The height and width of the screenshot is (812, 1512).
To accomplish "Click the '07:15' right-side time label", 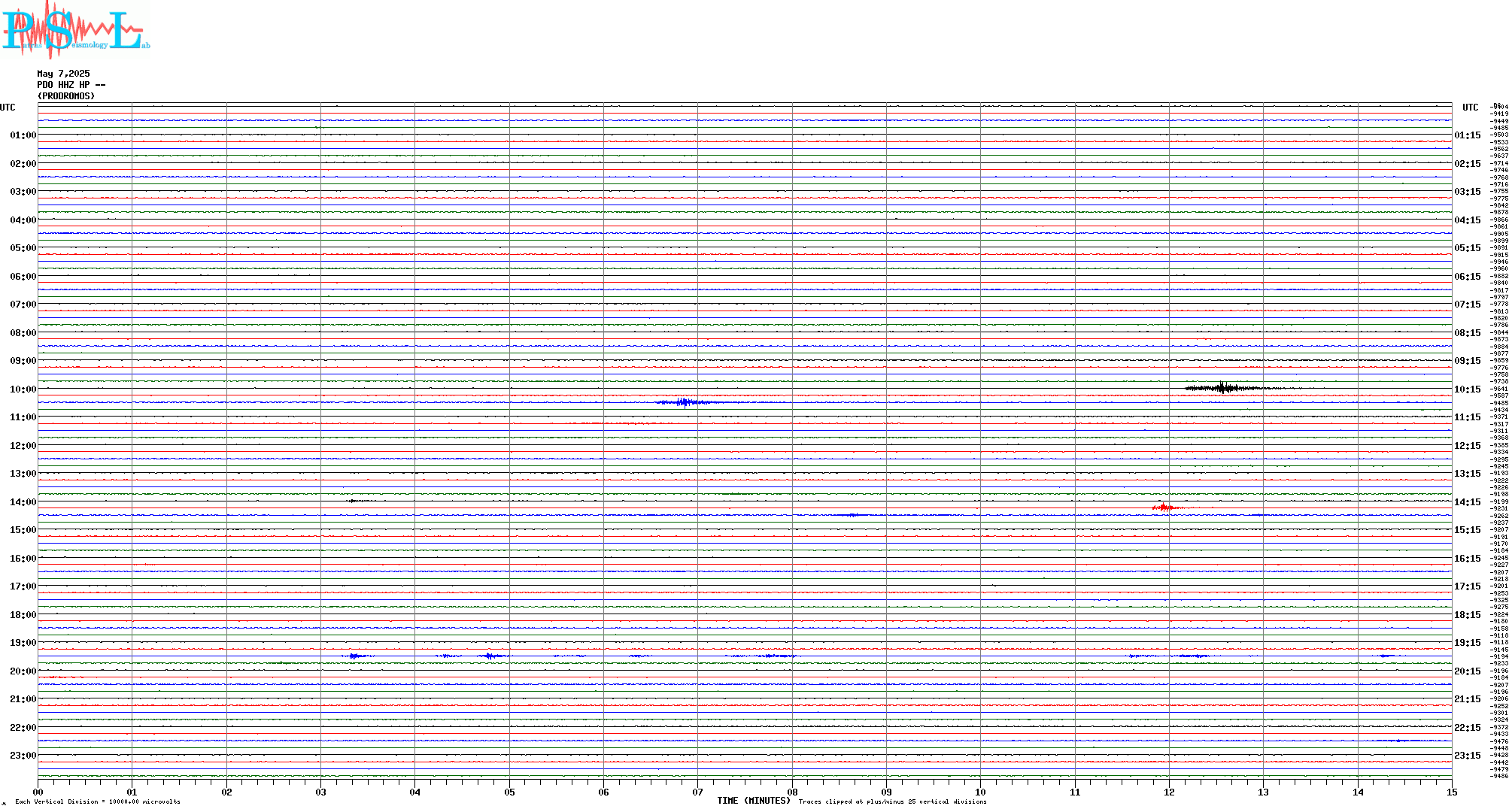I will (x=1468, y=304).
